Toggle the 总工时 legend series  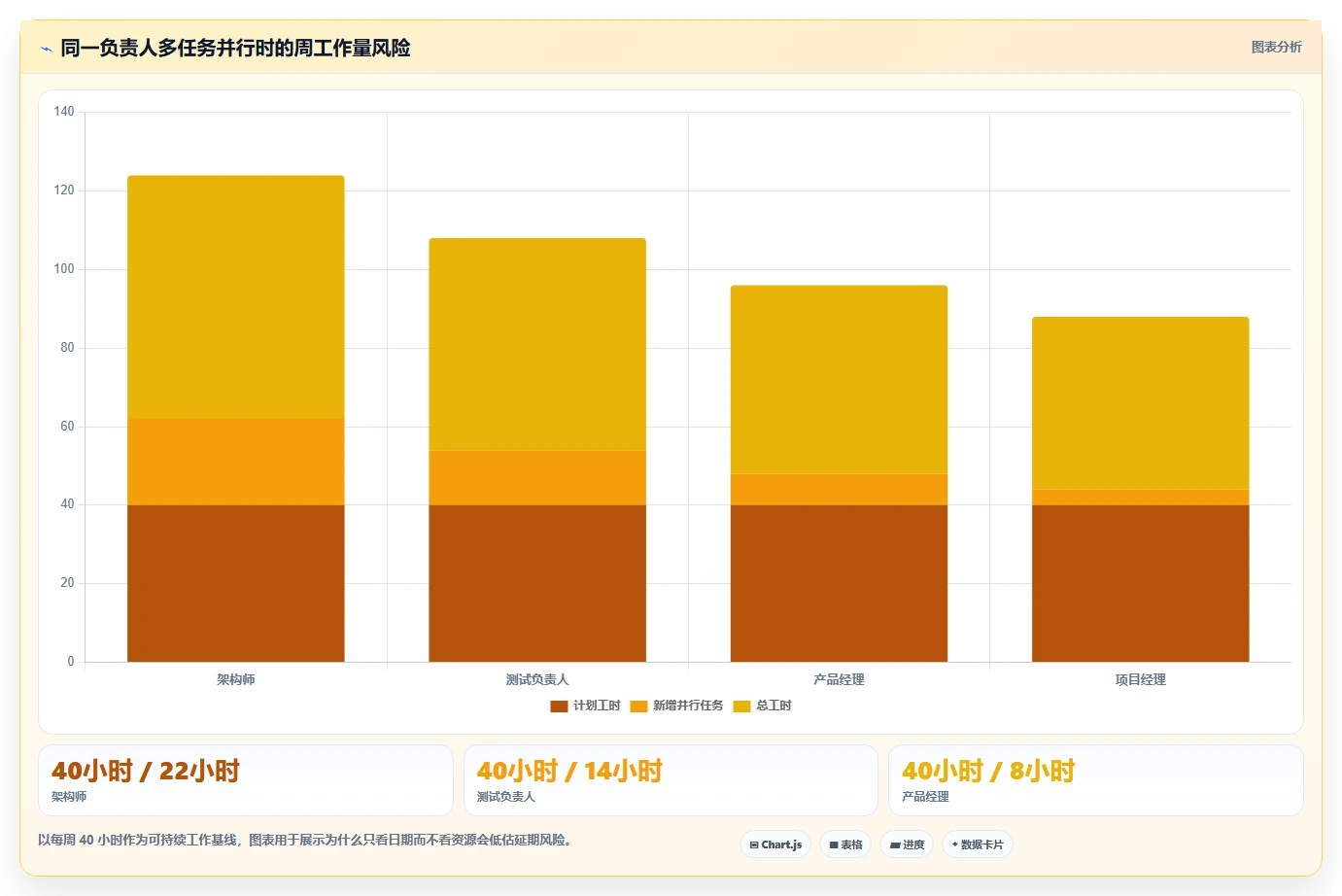[x=762, y=706]
